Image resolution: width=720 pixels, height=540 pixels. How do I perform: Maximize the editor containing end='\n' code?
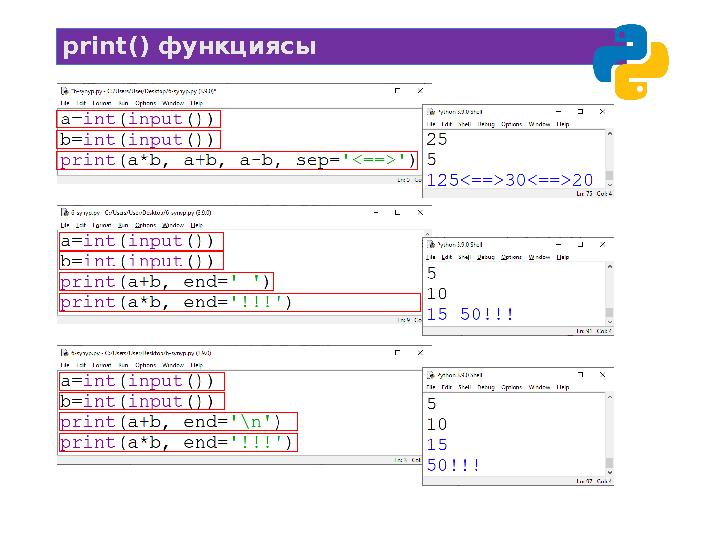coord(397,352)
